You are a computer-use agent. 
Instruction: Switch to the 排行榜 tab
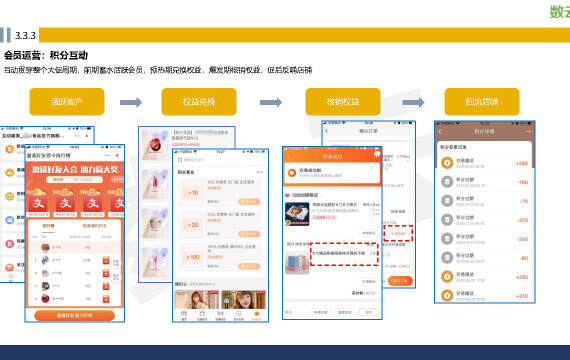48,226
